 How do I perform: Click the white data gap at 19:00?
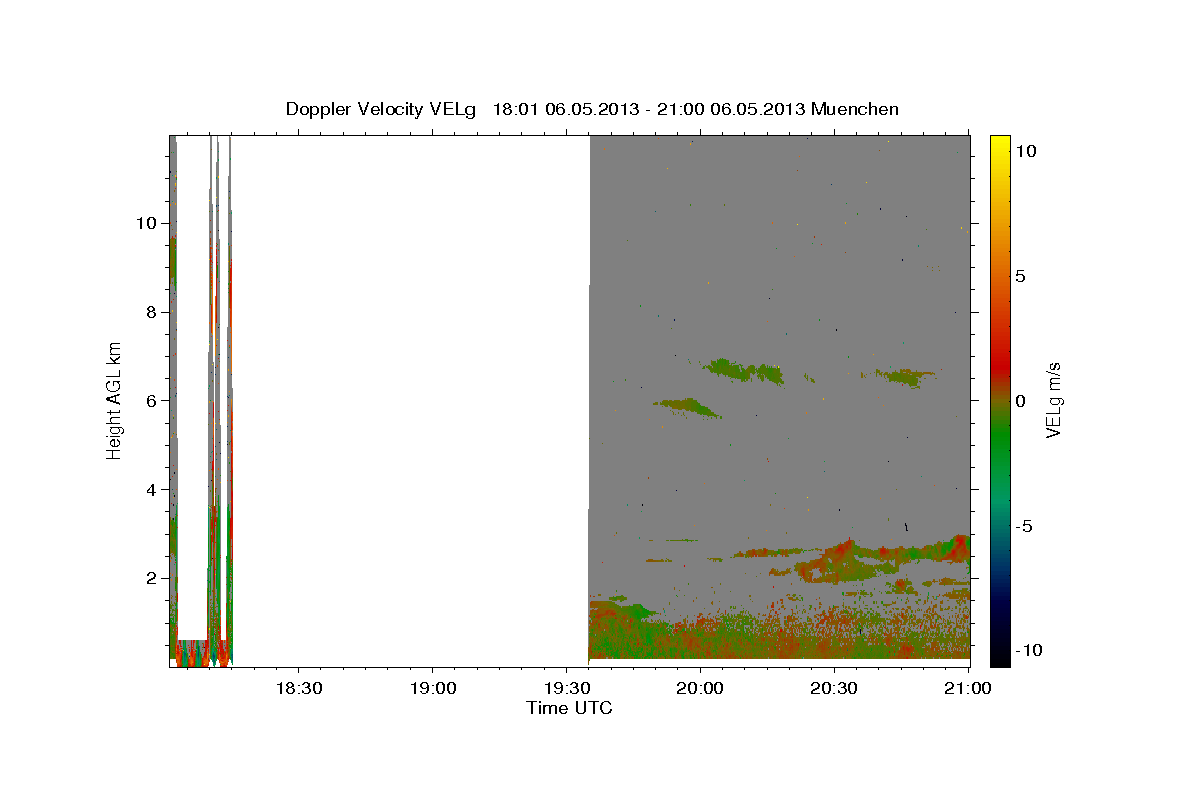tap(410, 400)
